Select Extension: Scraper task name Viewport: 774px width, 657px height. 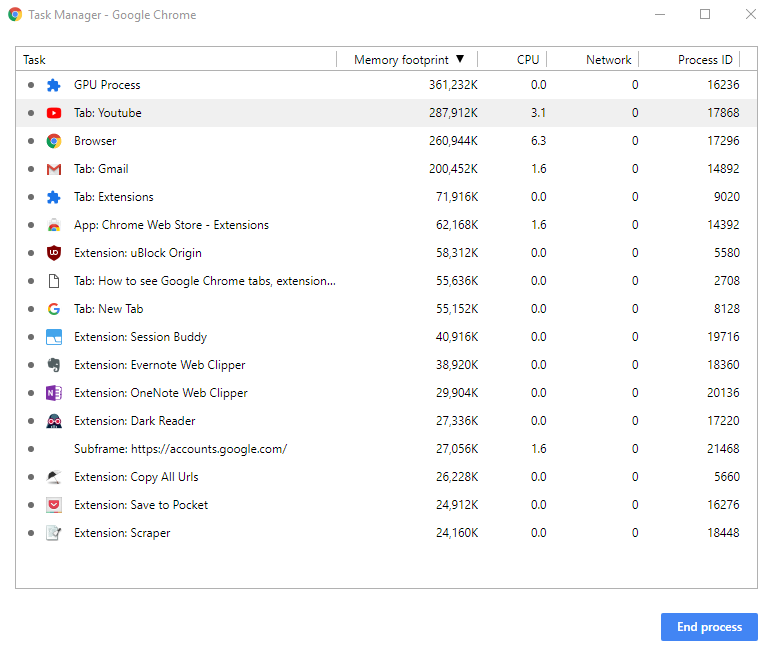122,533
